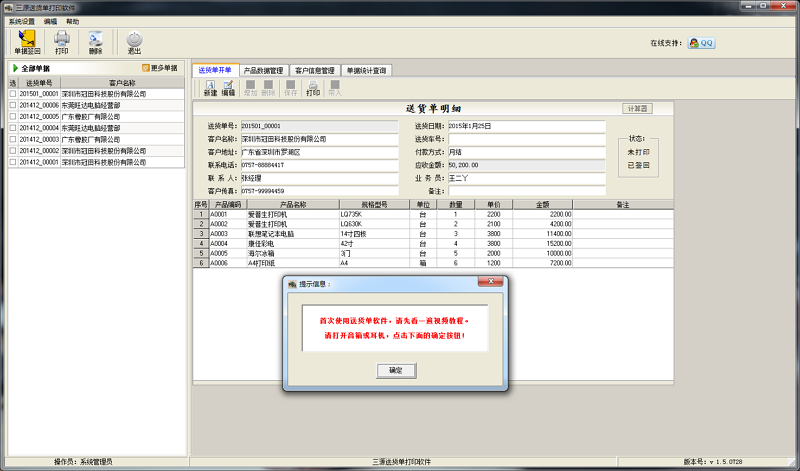Click the green arrow beside 全部单据
This screenshot has width=800, height=471.
coord(15,68)
